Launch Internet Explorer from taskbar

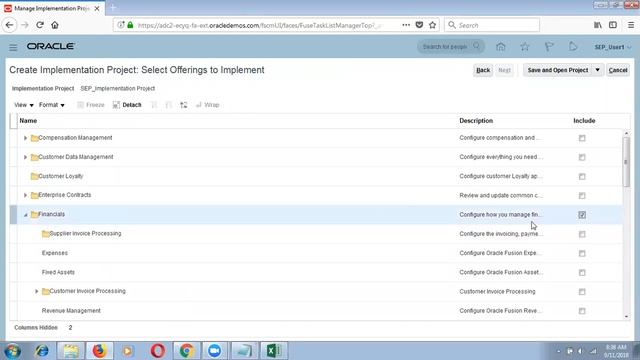click(42, 351)
